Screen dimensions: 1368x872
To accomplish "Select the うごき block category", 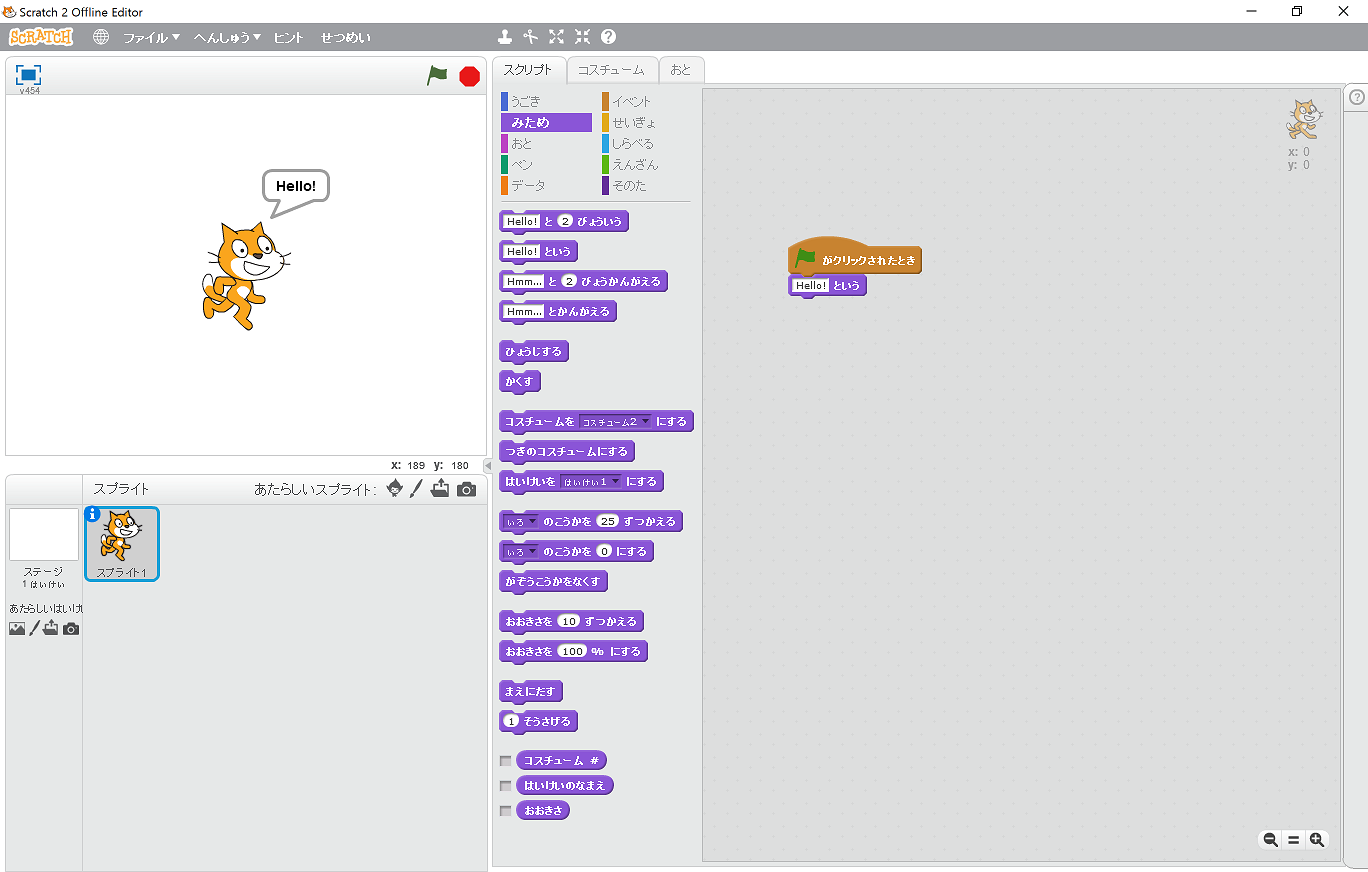I will click(x=546, y=101).
